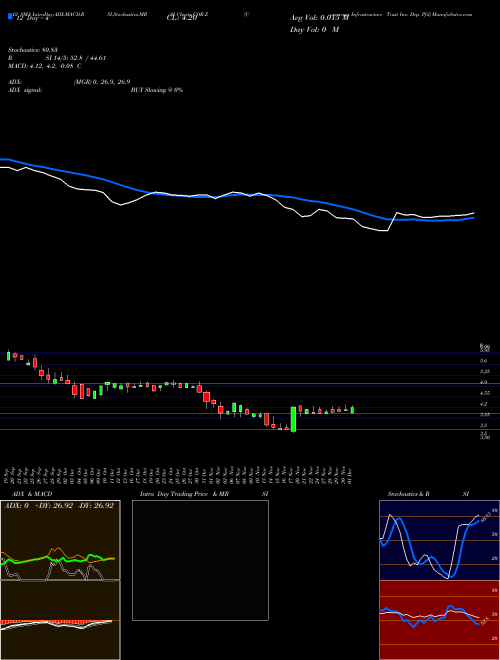Click the 'ADX: 0' value in ADX panel

pos(16,505)
